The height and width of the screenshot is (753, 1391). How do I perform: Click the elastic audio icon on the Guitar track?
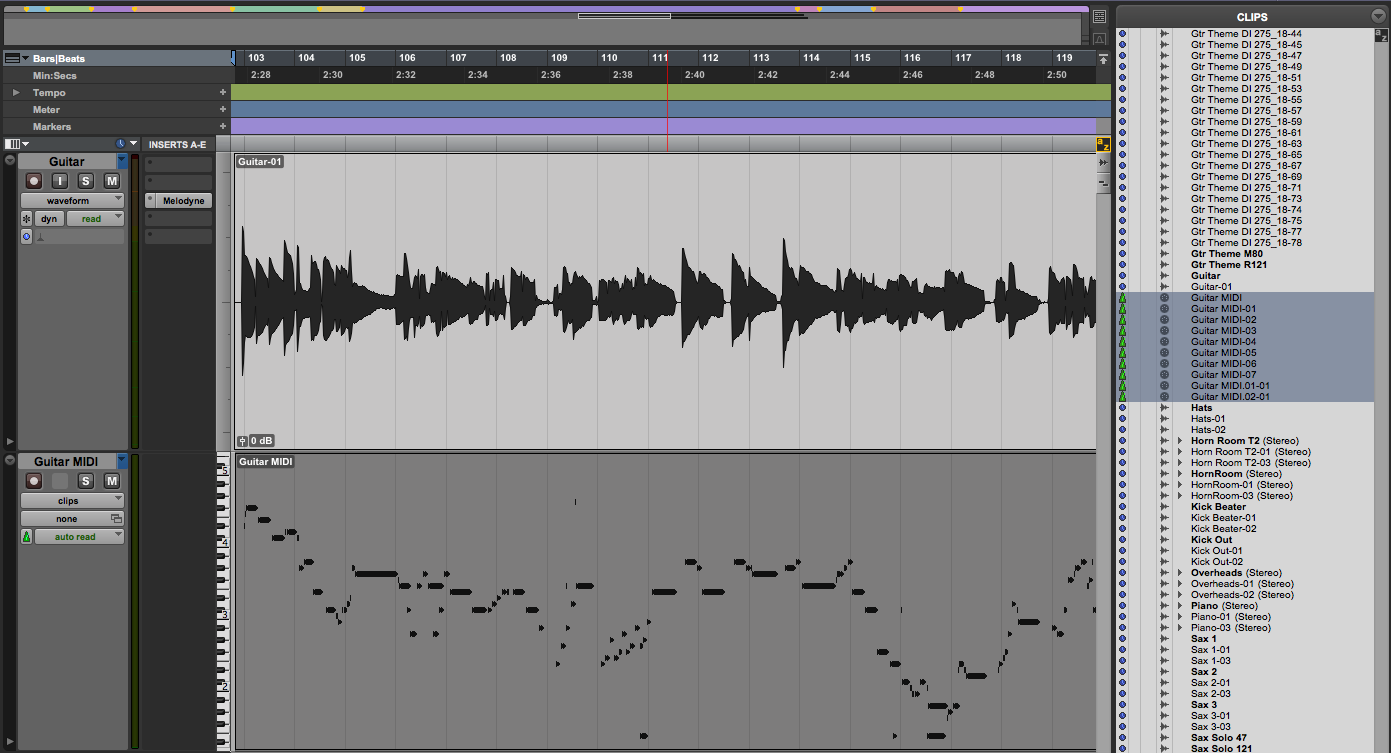[26, 218]
